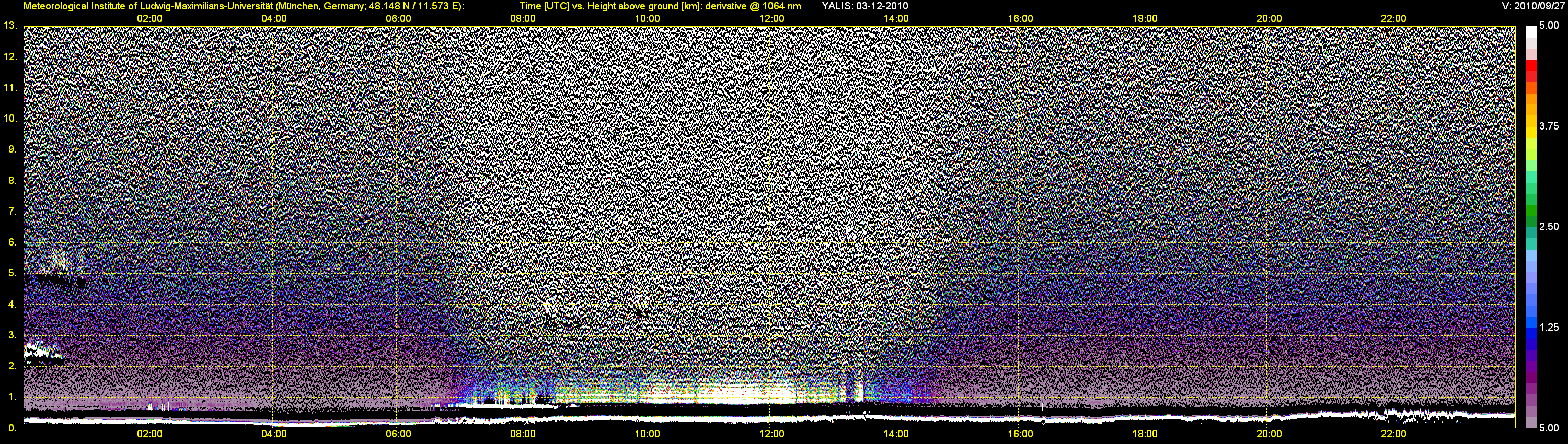The height and width of the screenshot is (444, 1568).
Task: Click the 2.50 color bar value
Action: [1549, 226]
